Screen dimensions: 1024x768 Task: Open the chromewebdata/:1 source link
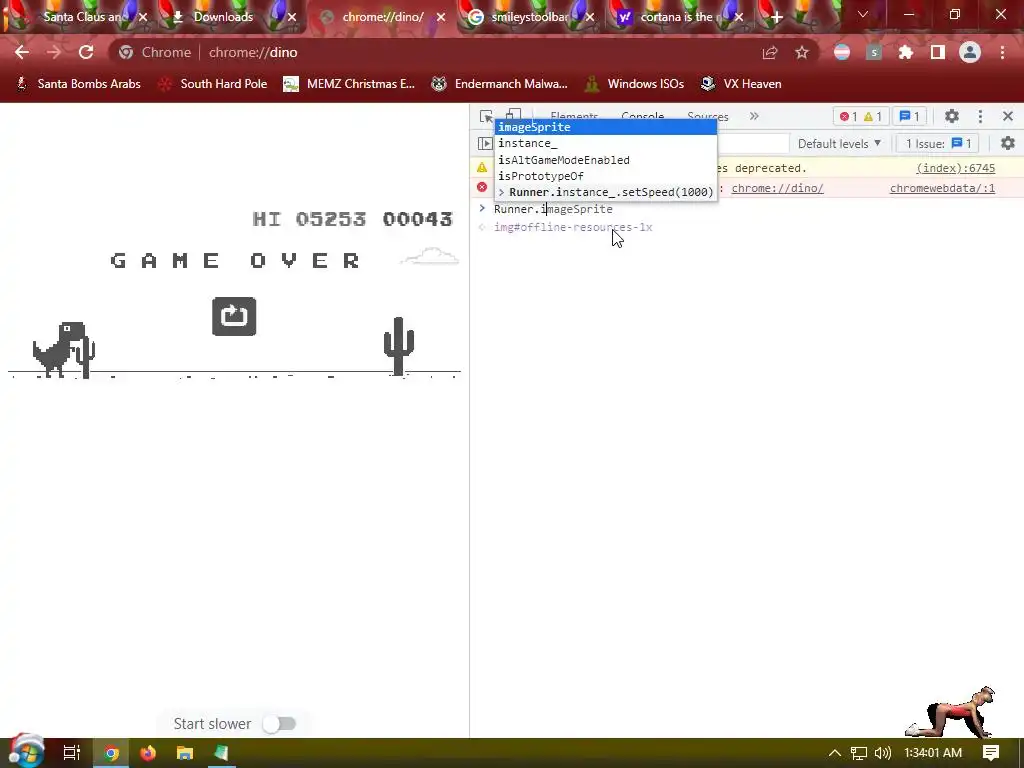(x=942, y=188)
